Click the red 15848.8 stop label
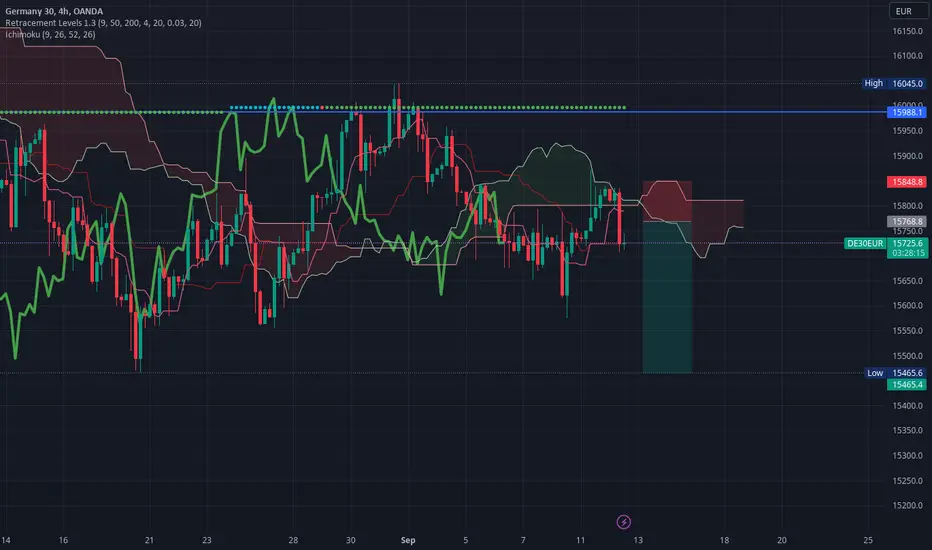The width and height of the screenshot is (932, 550). tap(906, 182)
